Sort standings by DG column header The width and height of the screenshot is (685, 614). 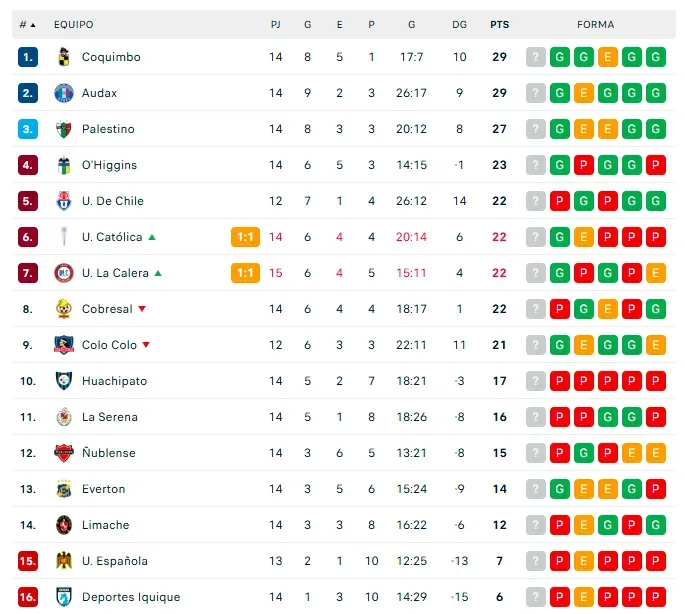point(459,24)
